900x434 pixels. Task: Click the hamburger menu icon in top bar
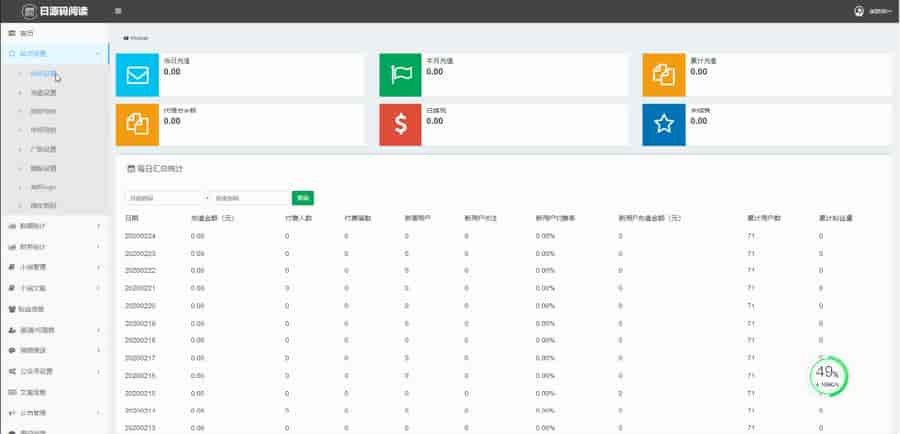[119, 11]
